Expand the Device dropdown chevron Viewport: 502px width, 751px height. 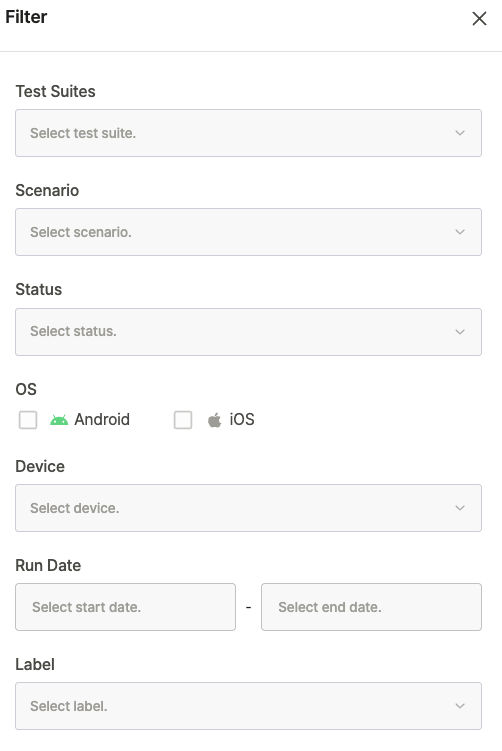click(x=460, y=508)
